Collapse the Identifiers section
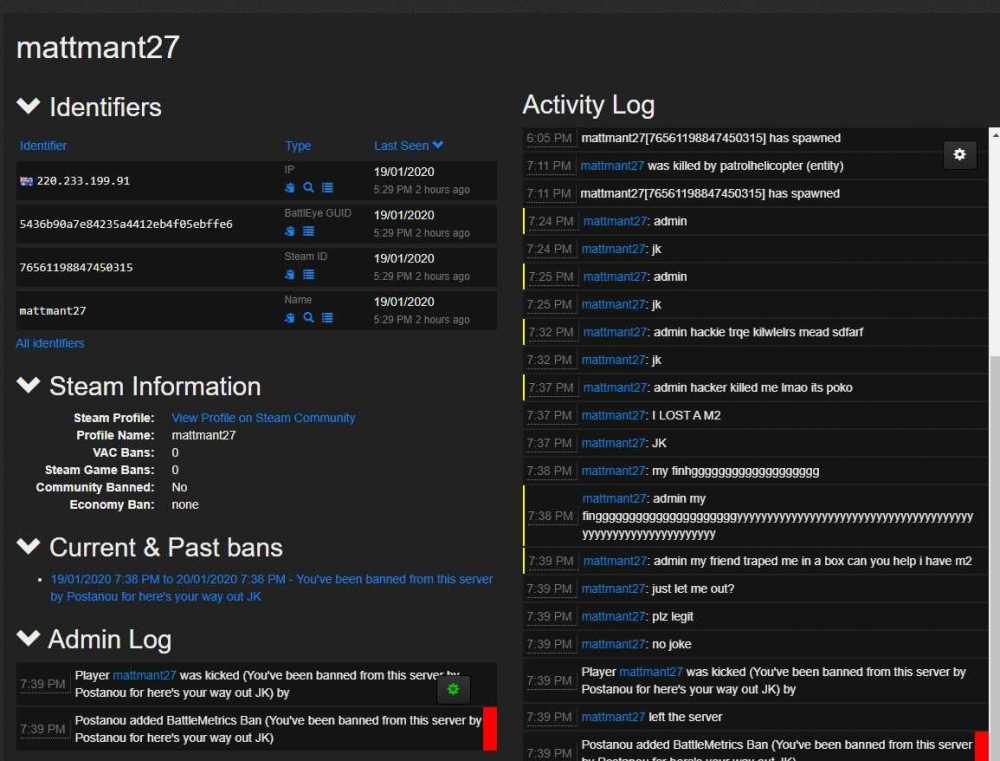The image size is (1000, 761). pyautogui.click(x=28, y=107)
